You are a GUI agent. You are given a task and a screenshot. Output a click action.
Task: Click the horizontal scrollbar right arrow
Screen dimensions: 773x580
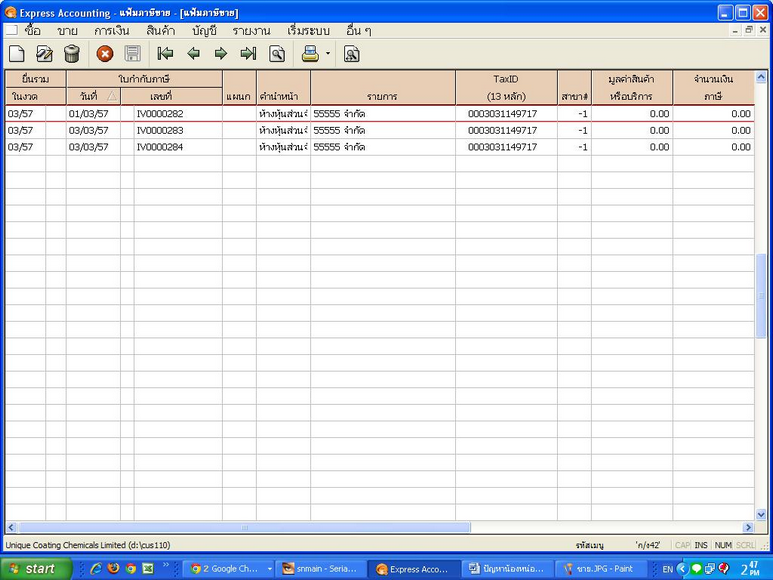click(x=747, y=527)
